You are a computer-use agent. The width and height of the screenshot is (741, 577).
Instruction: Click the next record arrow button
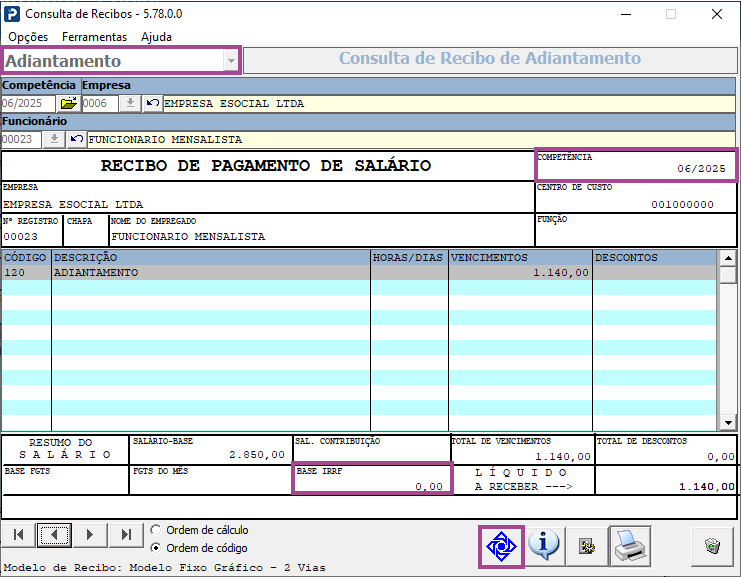point(90,534)
